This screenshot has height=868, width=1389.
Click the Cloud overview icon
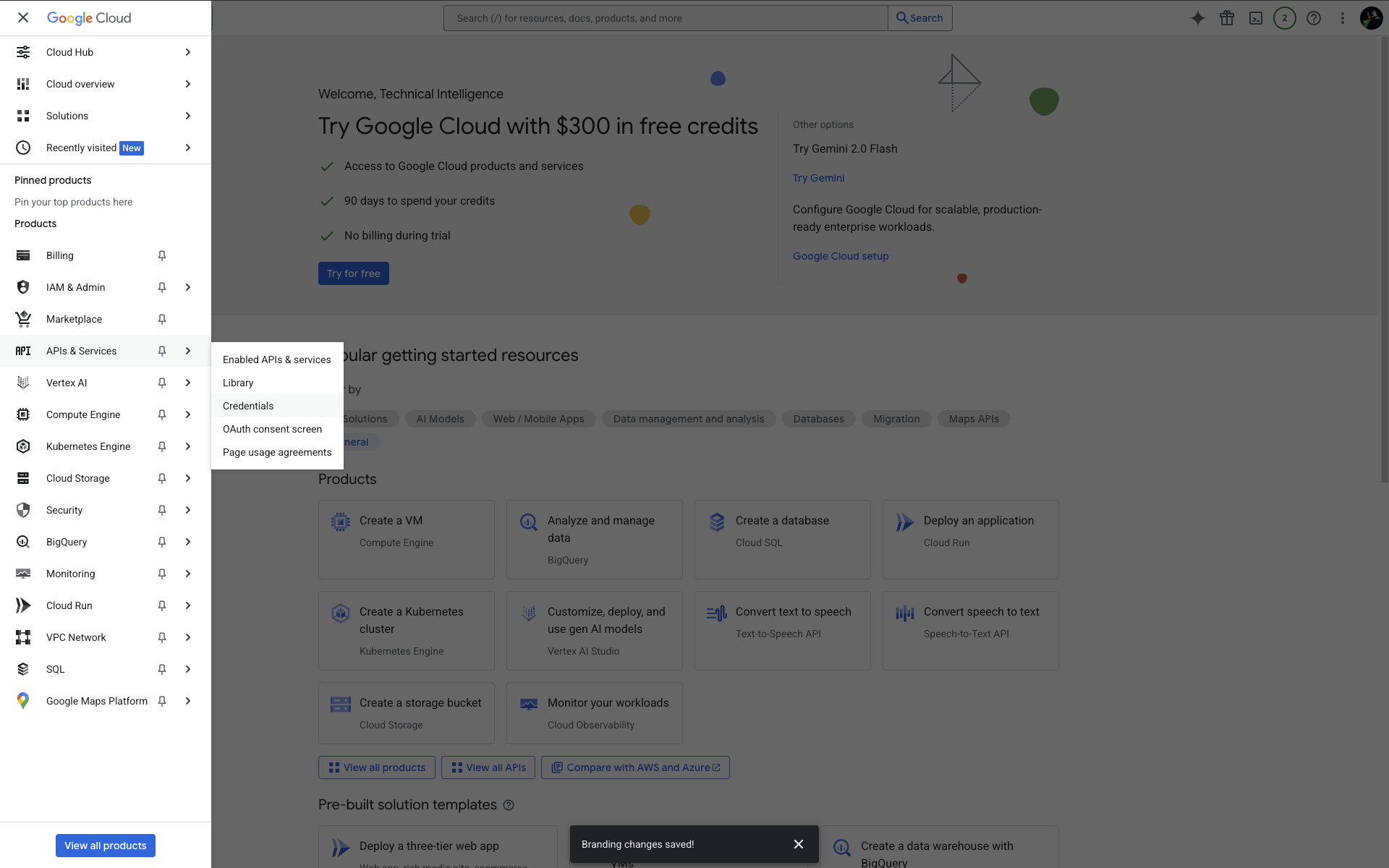tap(23, 84)
